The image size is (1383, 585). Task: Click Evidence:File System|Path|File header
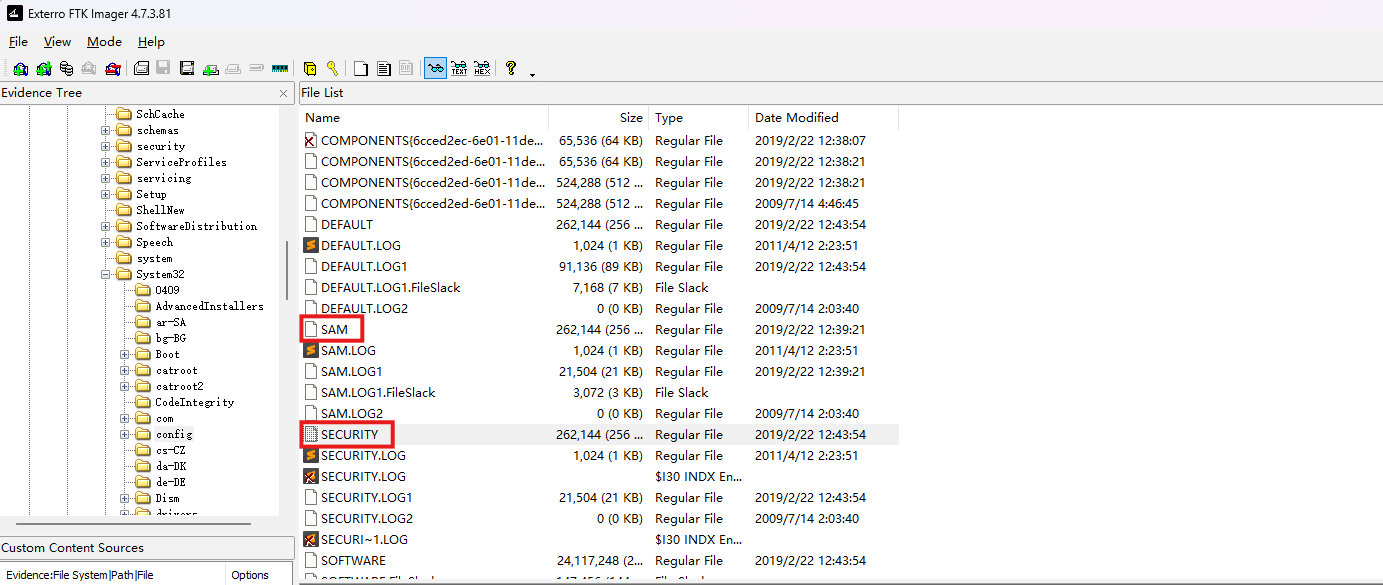coord(113,575)
